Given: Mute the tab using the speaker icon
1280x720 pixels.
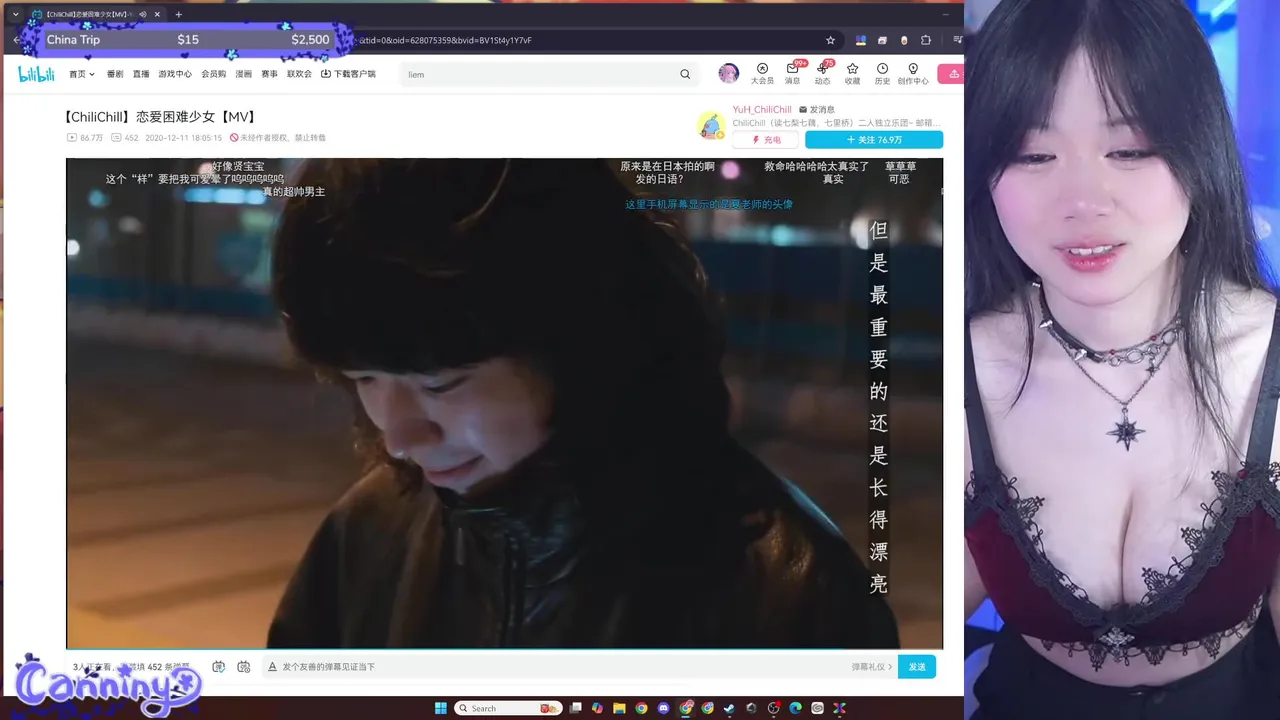Looking at the screenshot, I should [143, 14].
